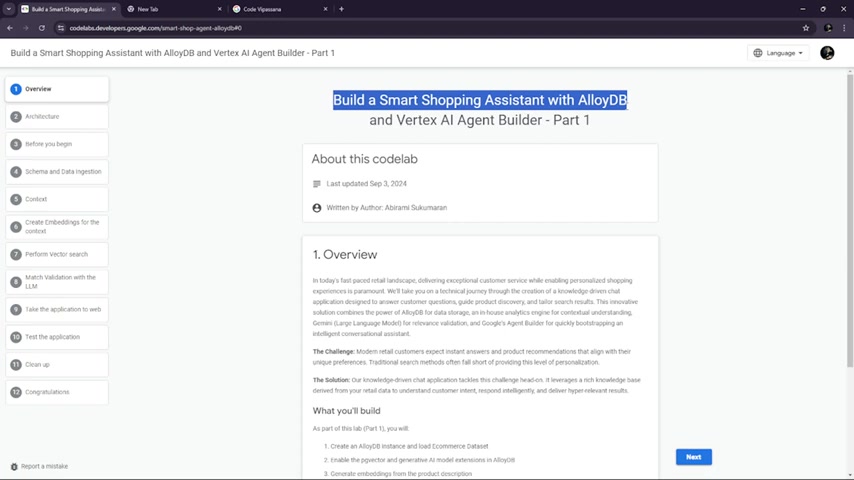Image resolution: width=854 pixels, height=480 pixels.
Task: Close the 'Code Vipassana' tab
Action: tap(325, 9)
